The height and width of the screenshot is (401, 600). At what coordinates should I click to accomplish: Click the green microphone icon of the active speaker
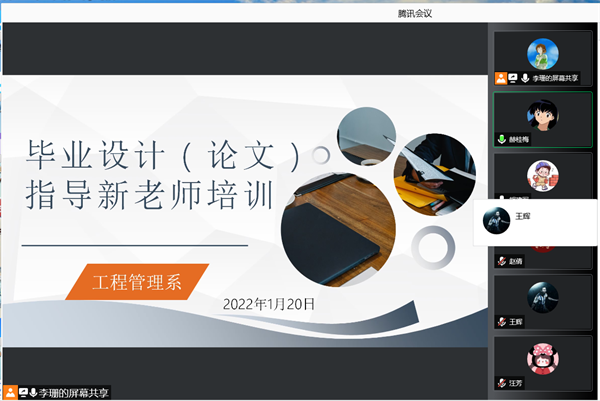[502, 139]
